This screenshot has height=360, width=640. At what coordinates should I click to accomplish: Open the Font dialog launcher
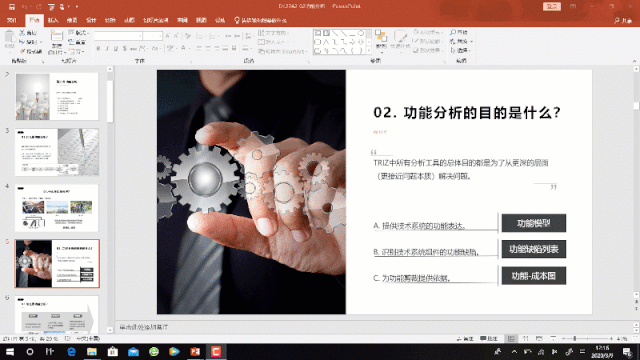191,61
